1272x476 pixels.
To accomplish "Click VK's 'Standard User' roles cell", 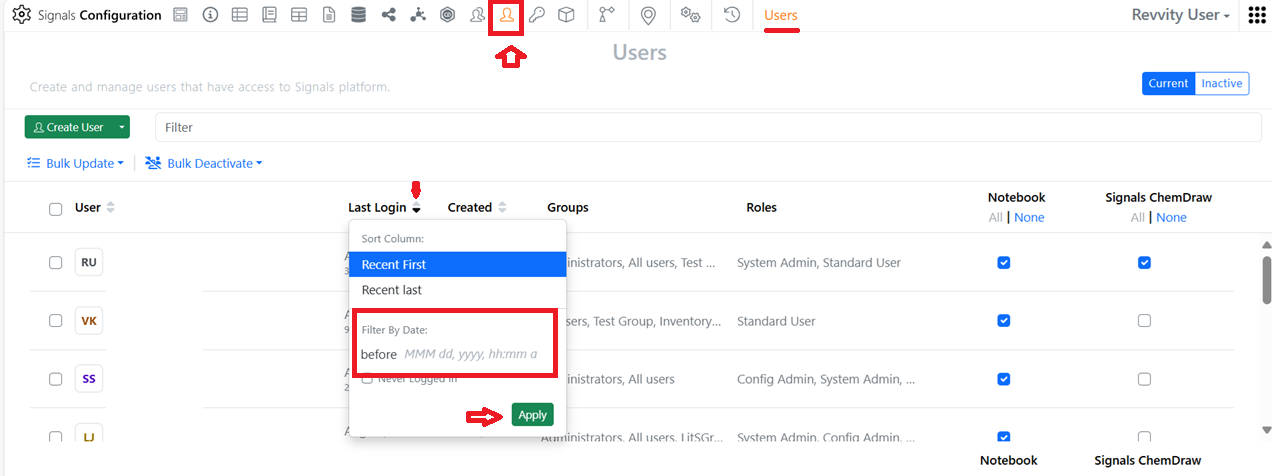I will pos(776,321).
